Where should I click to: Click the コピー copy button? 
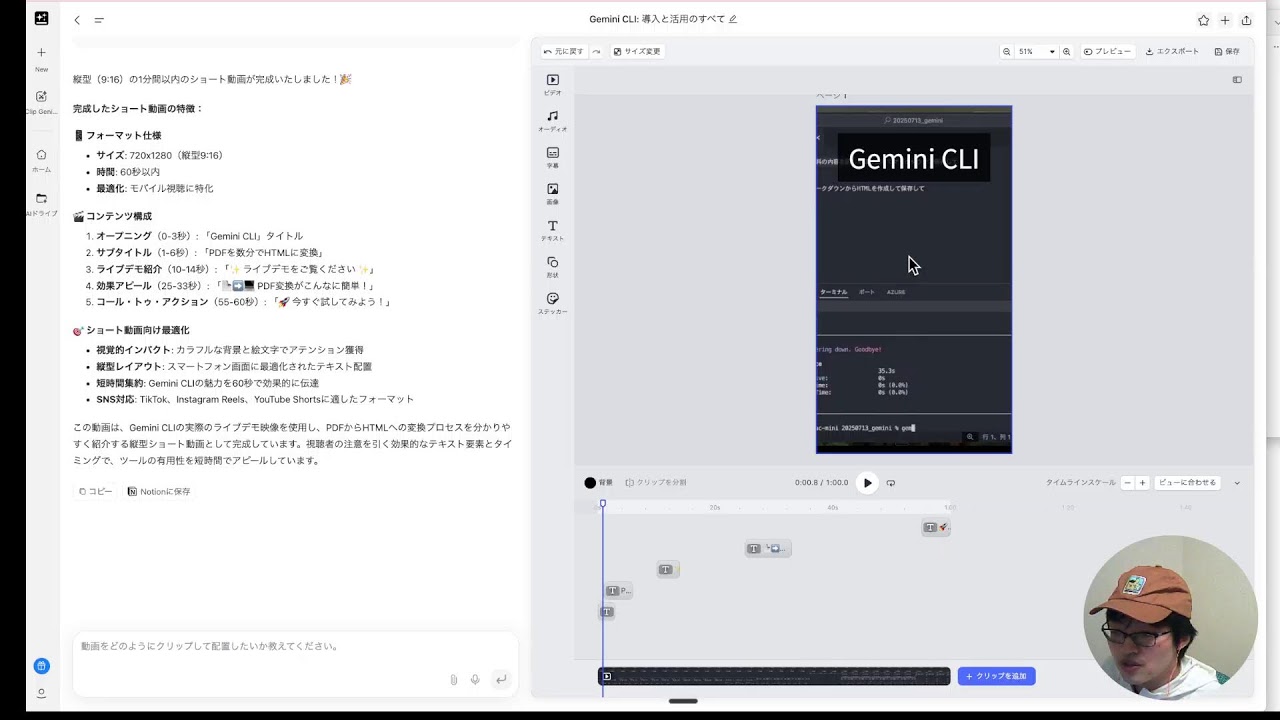click(x=96, y=492)
